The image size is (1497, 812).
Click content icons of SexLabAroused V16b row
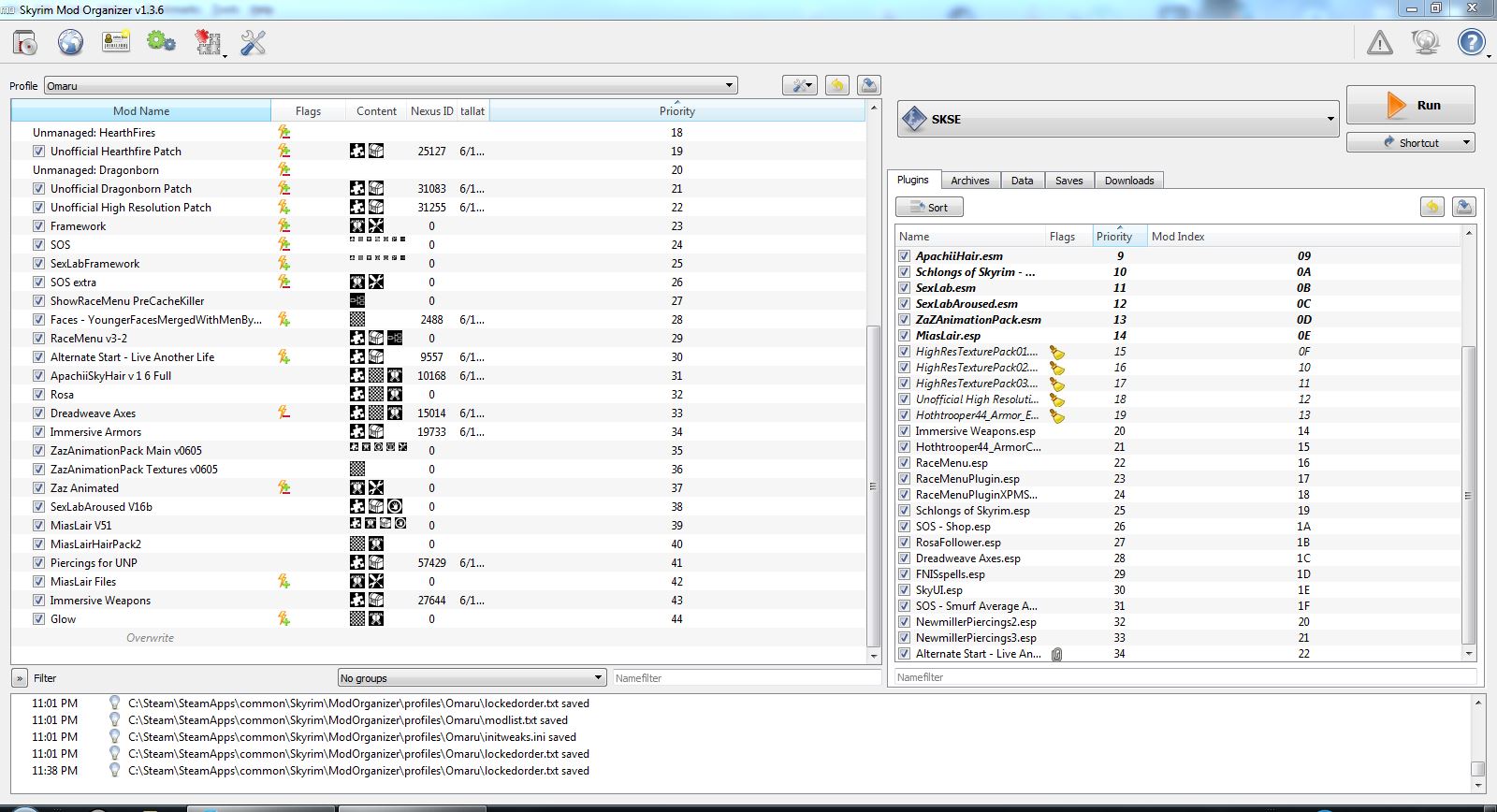376,506
